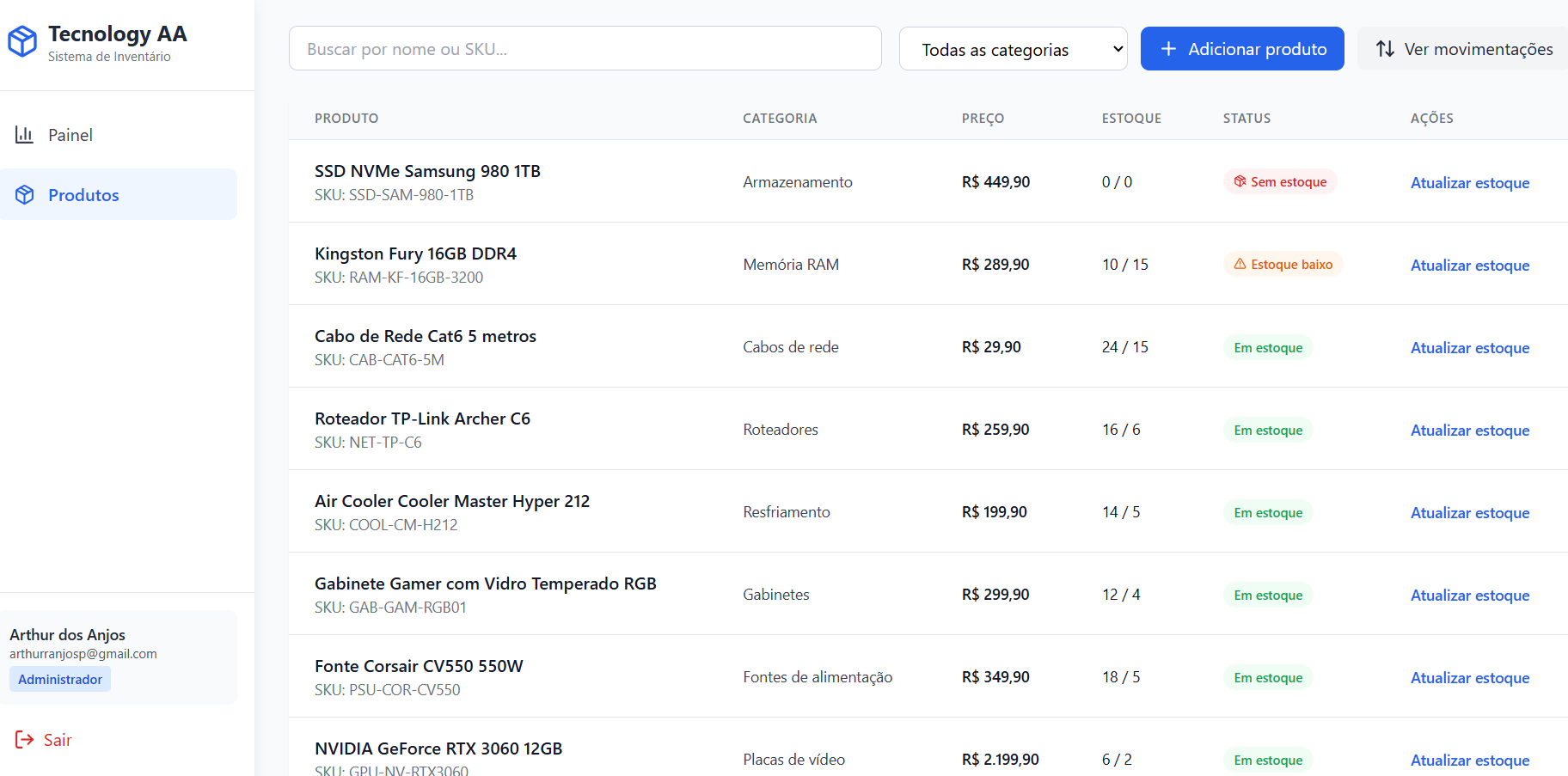Click the Estoque baixo warning triangle icon
Screen dimensions: 1568x776
click(x=1240, y=265)
